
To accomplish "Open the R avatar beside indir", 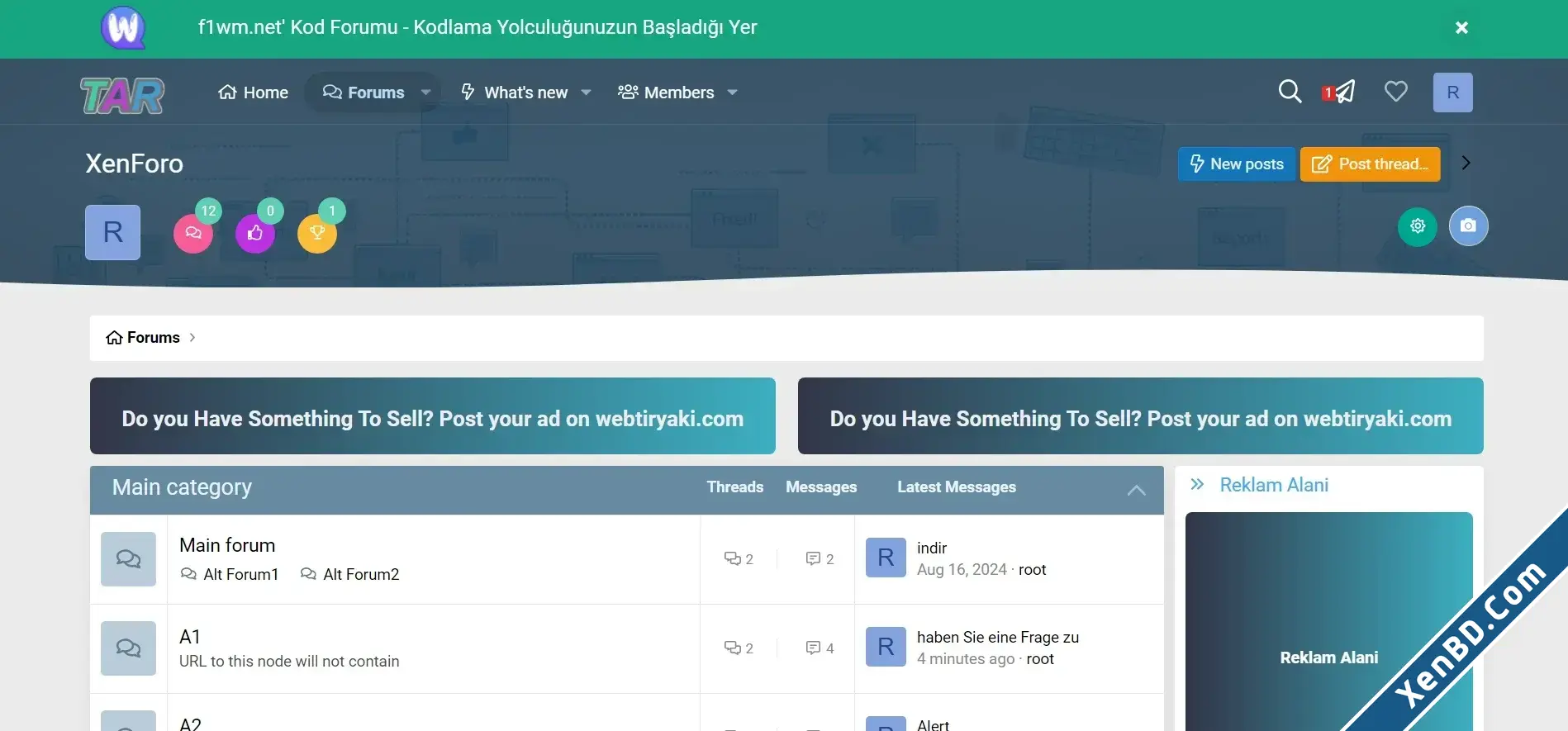I will 886,558.
